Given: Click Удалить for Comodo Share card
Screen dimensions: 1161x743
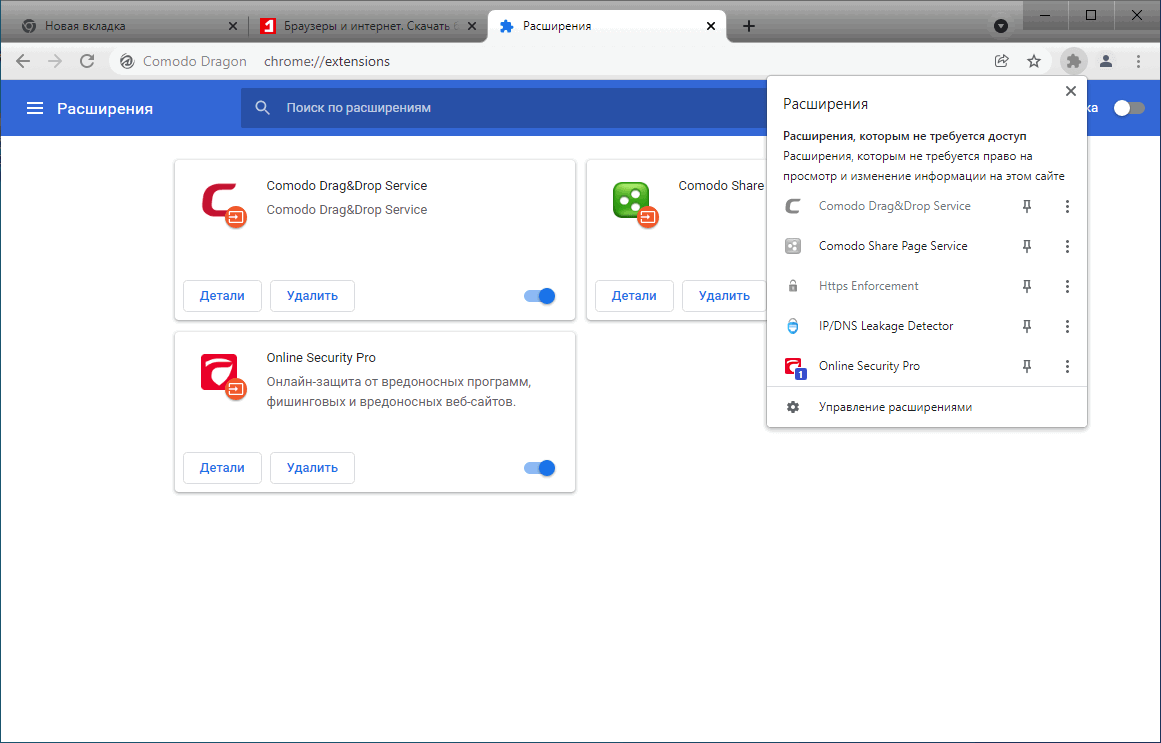Looking at the screenshot, I should [x=724, y=296].
